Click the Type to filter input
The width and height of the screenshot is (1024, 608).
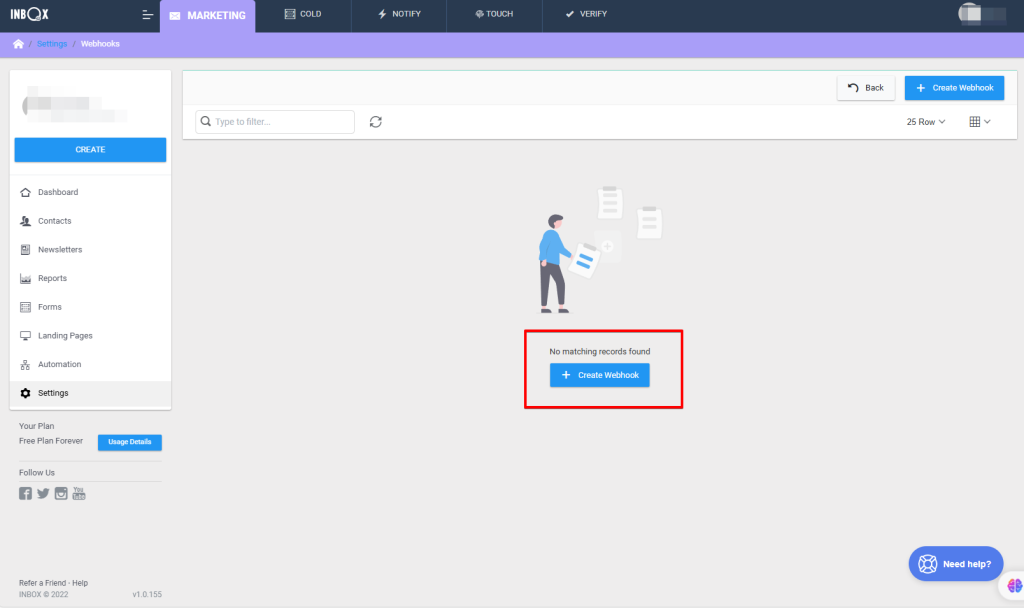pos(275,122)
